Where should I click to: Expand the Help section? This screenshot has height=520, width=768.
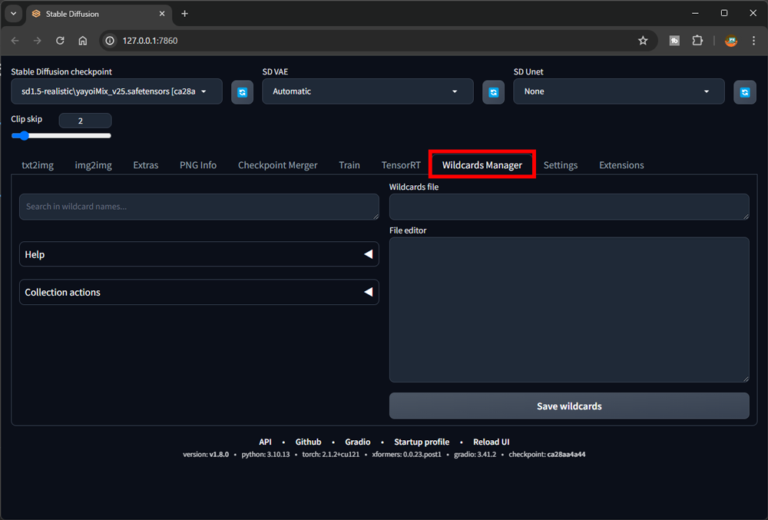[x=199, y=255]
